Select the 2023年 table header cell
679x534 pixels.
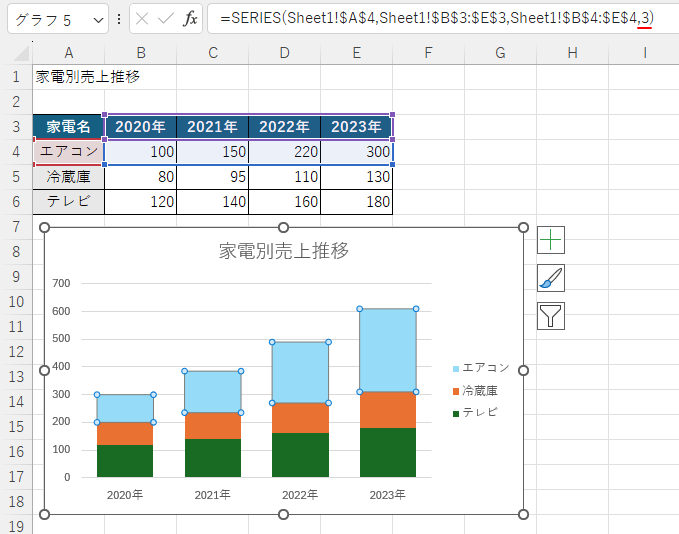[x=356, y=127]
